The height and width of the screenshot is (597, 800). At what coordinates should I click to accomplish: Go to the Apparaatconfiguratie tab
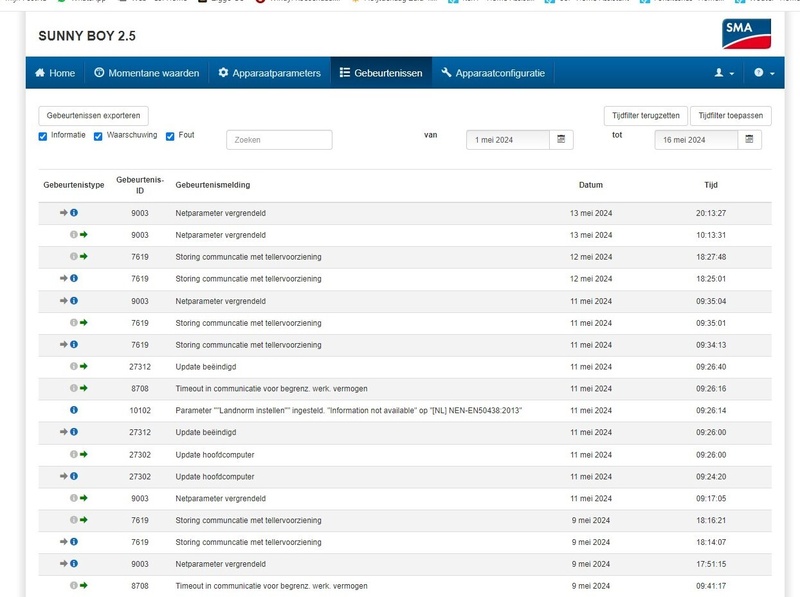tap(493, 73)
